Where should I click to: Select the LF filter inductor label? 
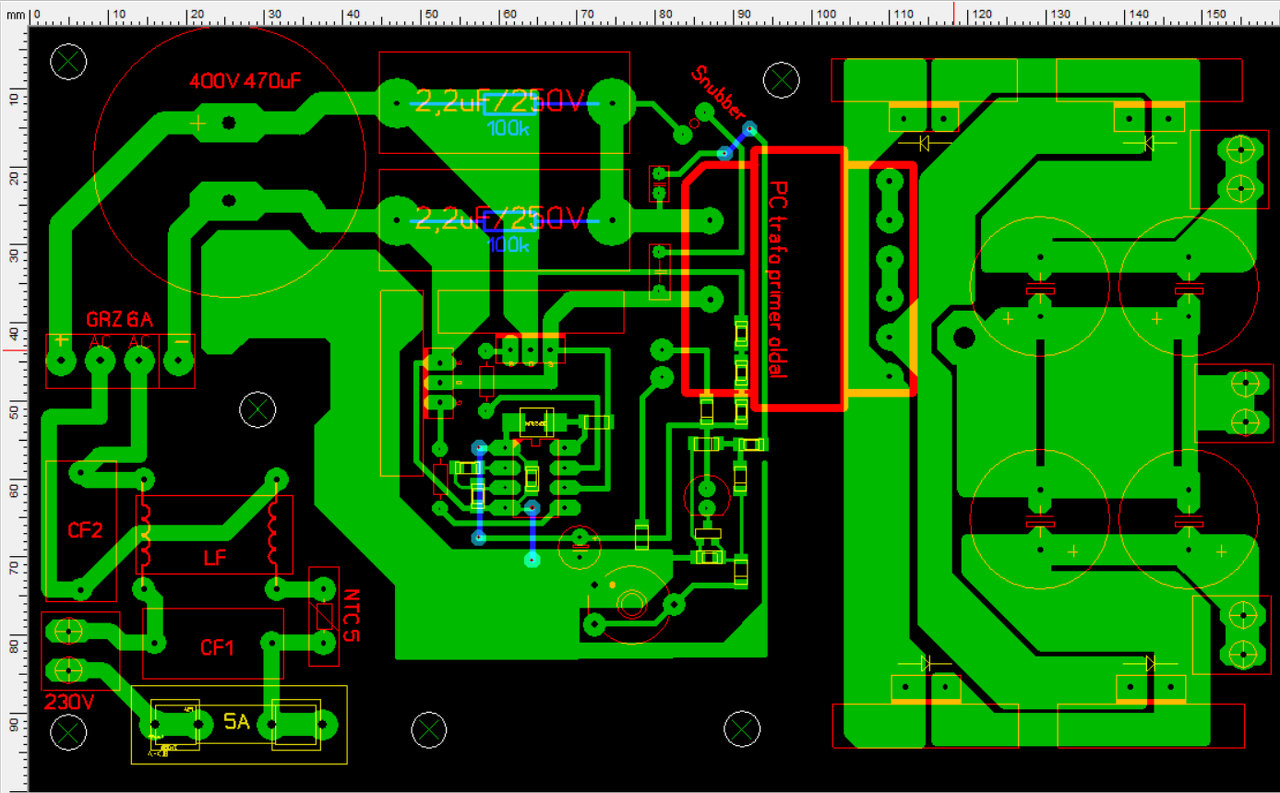pyautogui.click(x=215, y=555)
